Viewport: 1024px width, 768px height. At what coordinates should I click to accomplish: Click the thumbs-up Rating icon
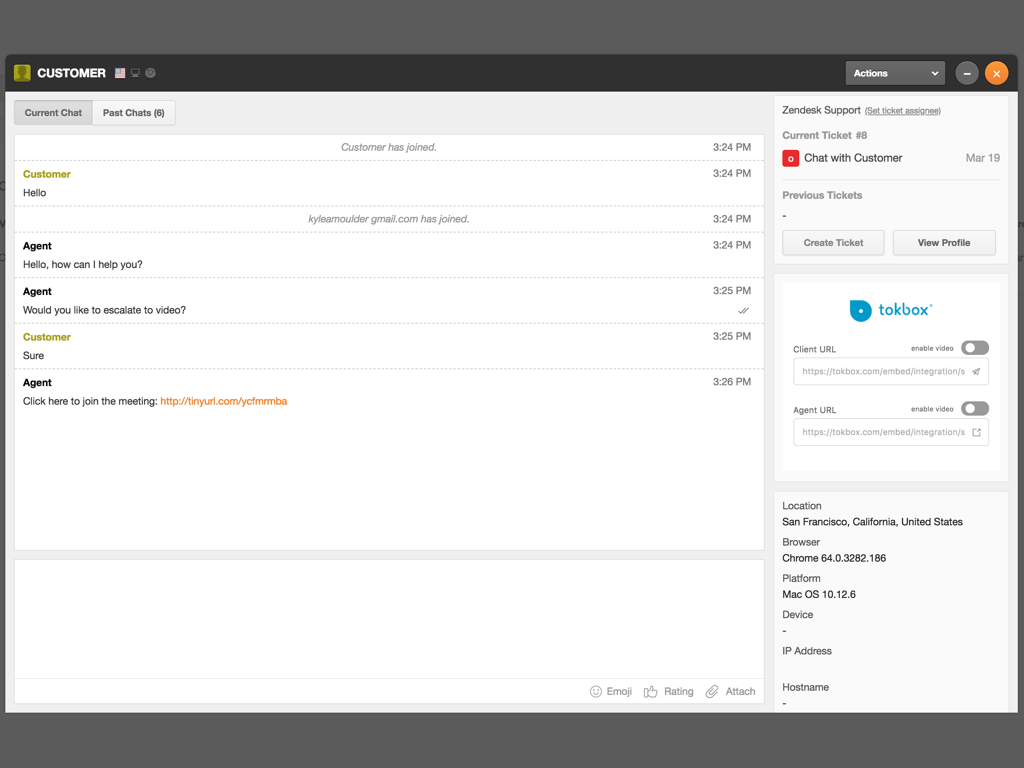click(651, 691)
